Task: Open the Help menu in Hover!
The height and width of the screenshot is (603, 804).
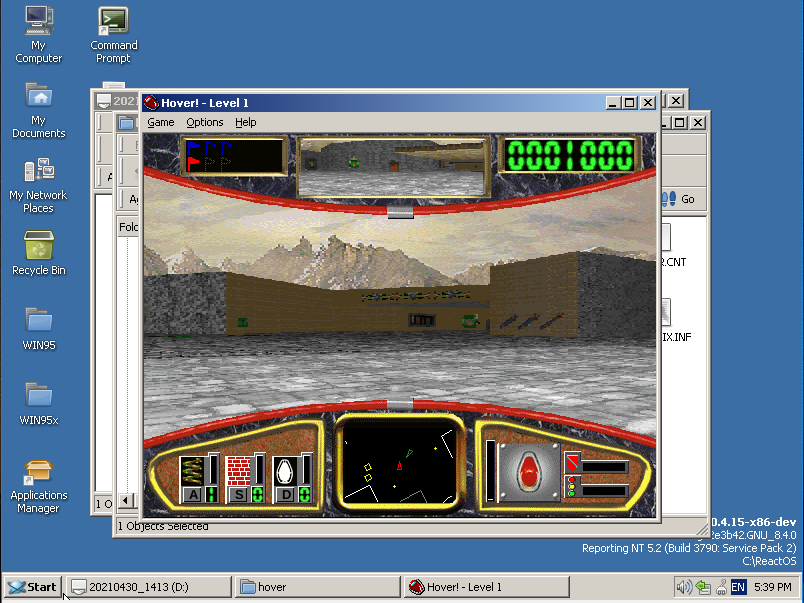Action: 246,123
